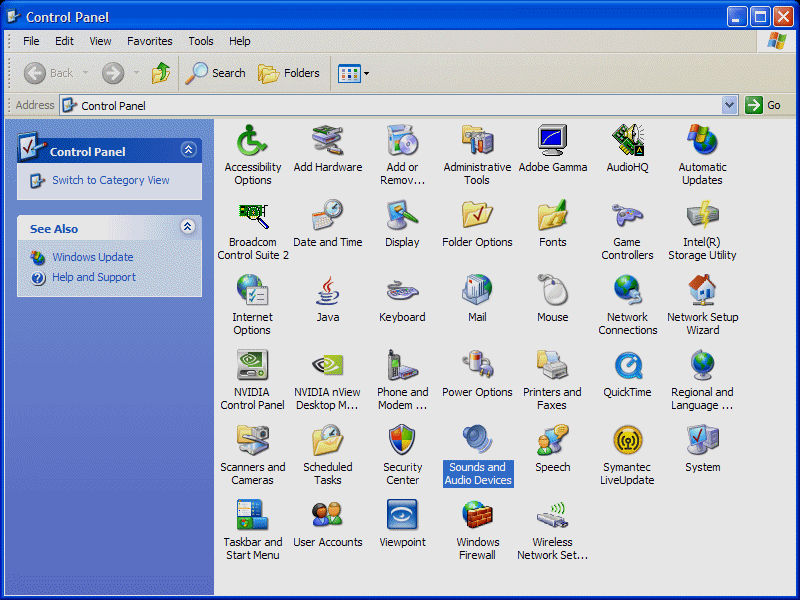Collapse the See Also sidebar section
The image size is (800, 600).
coord(188,228)
